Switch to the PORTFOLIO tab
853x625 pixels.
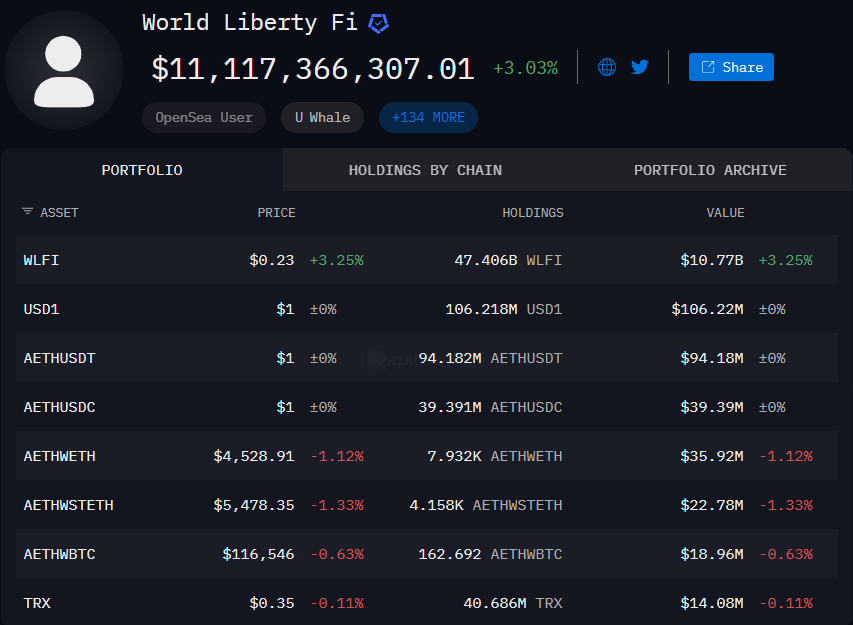click(142, 170)
